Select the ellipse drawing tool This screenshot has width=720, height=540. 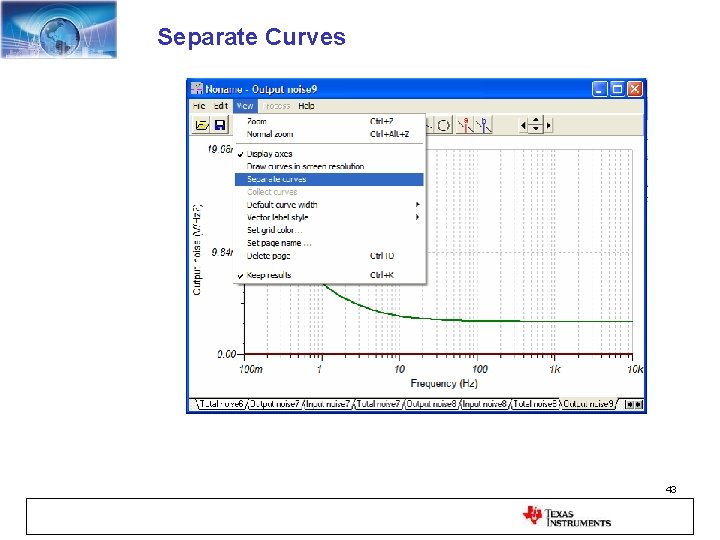click(444, 125)
